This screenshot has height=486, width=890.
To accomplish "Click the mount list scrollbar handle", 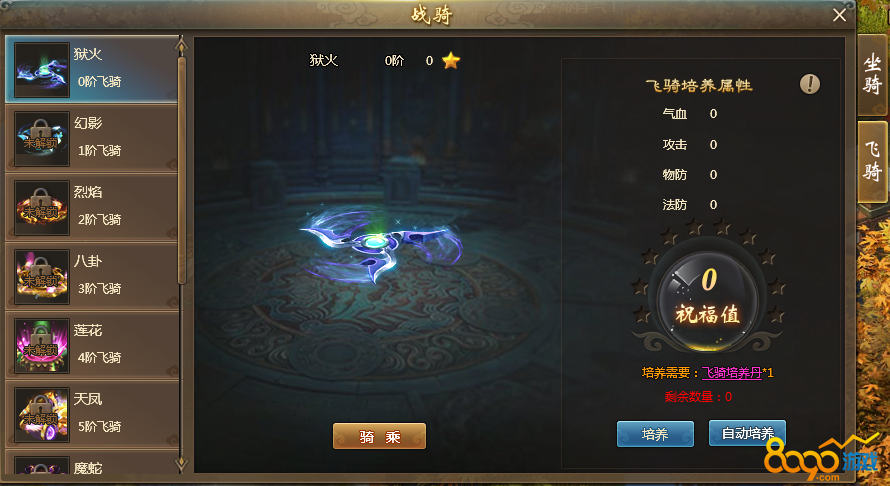I will [x=182, y=169].
